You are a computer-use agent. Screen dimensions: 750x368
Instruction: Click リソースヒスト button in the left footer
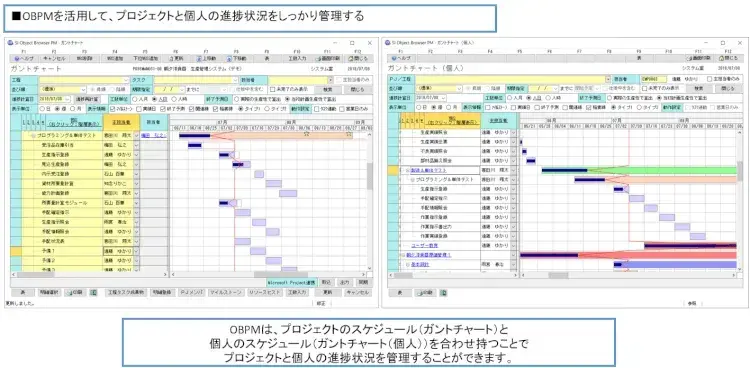[x=265, y=292]
